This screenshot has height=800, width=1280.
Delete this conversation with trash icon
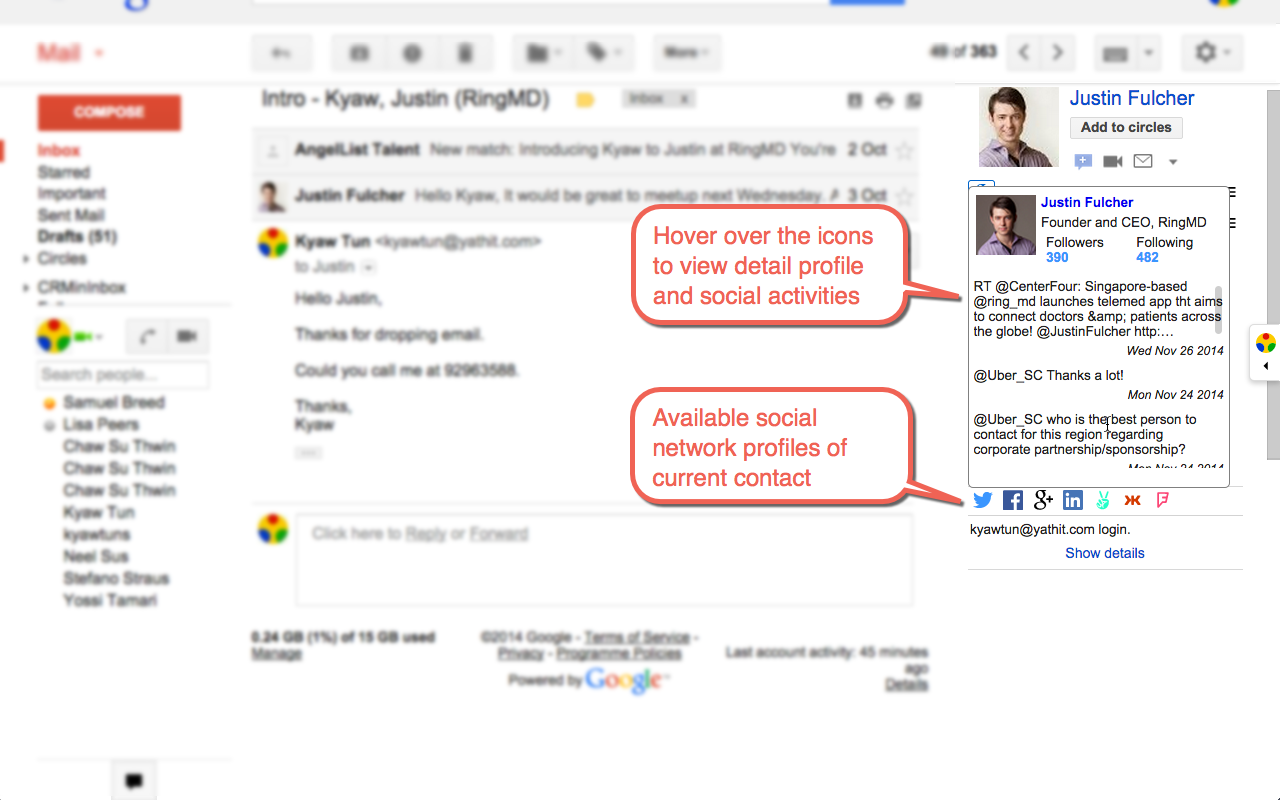coord(465,53)
